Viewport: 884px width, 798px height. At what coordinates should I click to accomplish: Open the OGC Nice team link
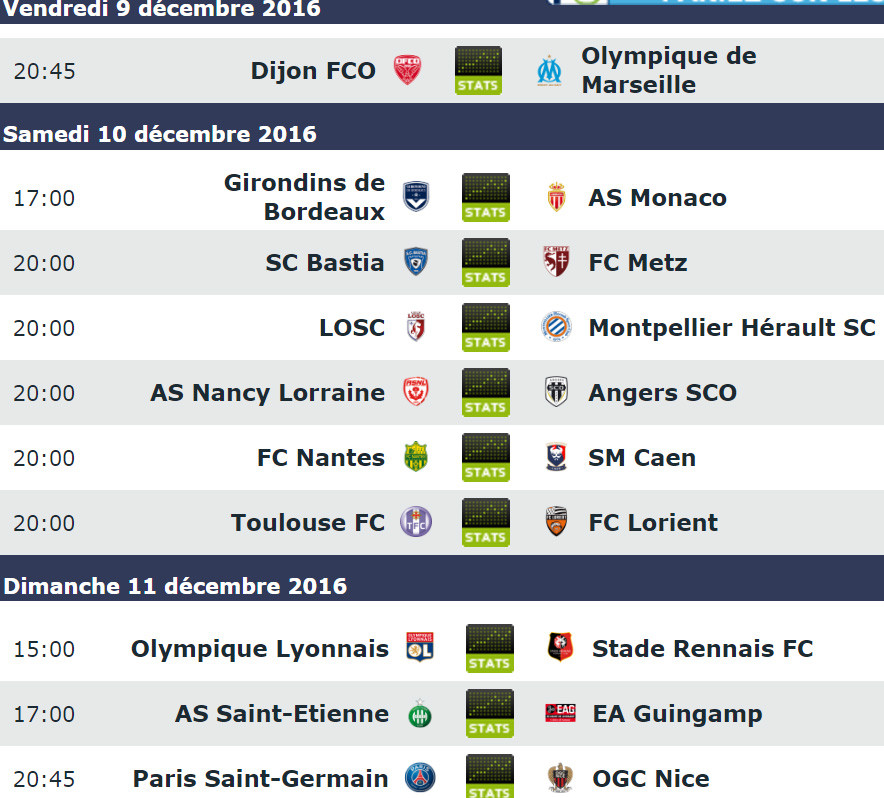[x=651, y=779]
